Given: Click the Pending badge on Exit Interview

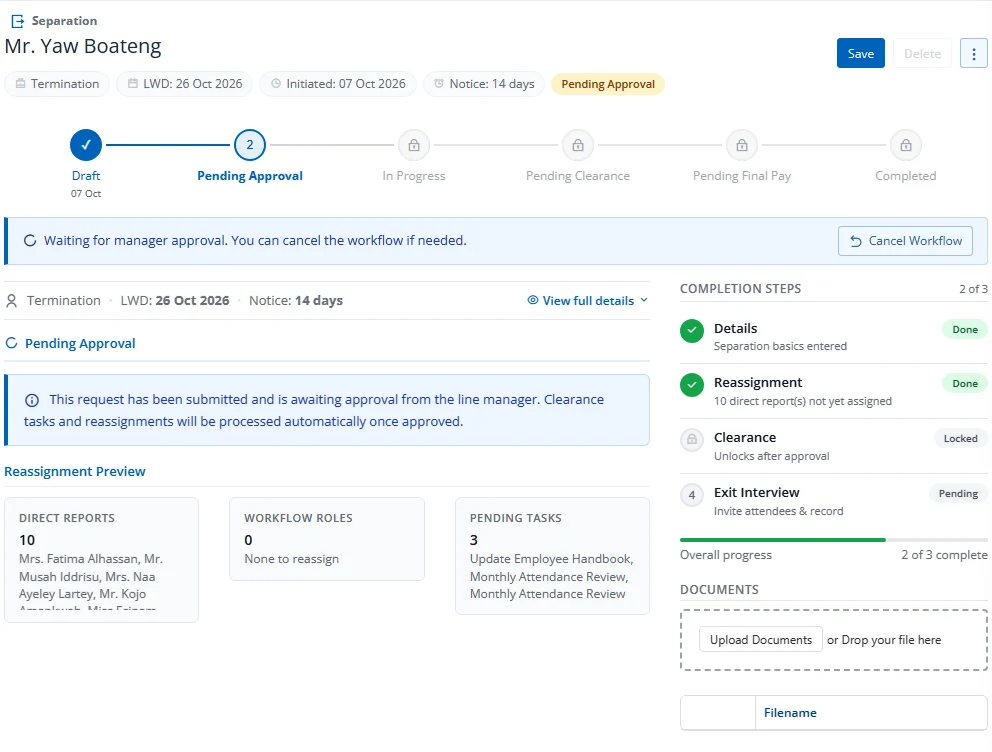Looking at the screenshot, I should pyautogui.click(x=958, y=494).
